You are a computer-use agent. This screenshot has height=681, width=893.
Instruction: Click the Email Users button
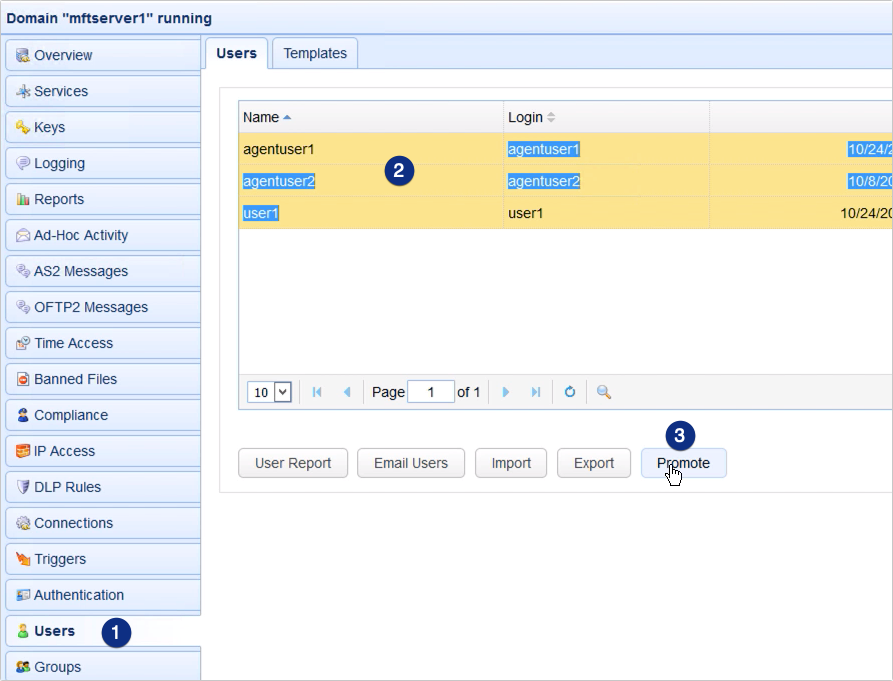tap(410, 463)
